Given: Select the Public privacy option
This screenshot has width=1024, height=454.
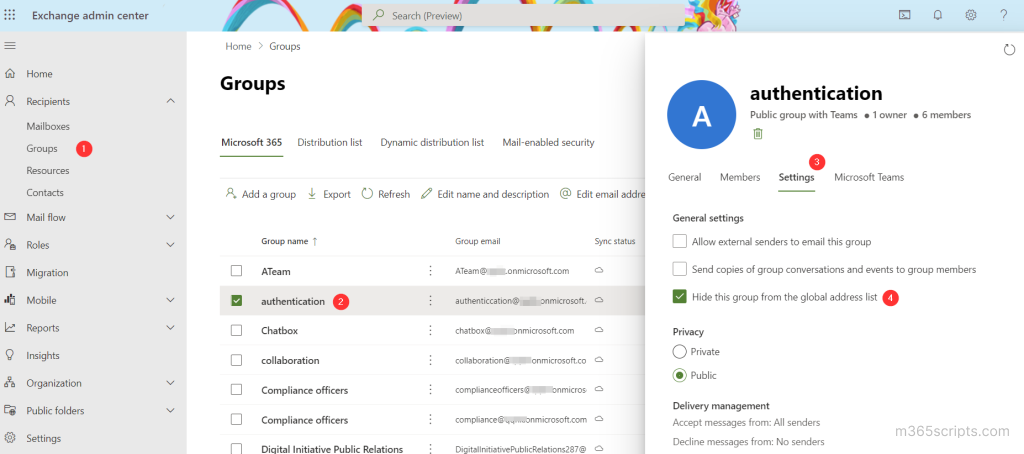Looking at the screenshot, I should [679, 376].
